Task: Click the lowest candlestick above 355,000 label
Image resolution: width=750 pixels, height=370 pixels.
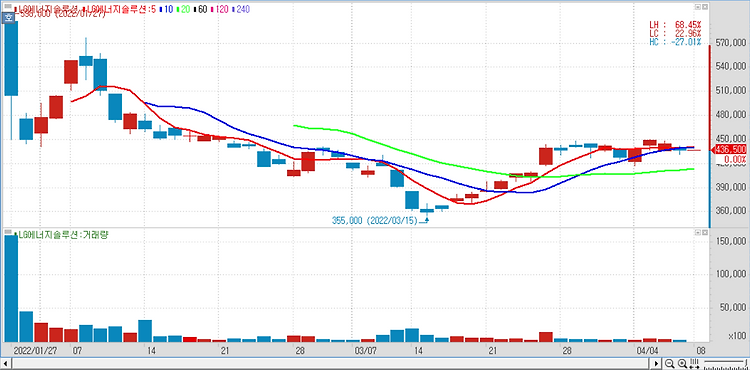Action: (427, 210)
